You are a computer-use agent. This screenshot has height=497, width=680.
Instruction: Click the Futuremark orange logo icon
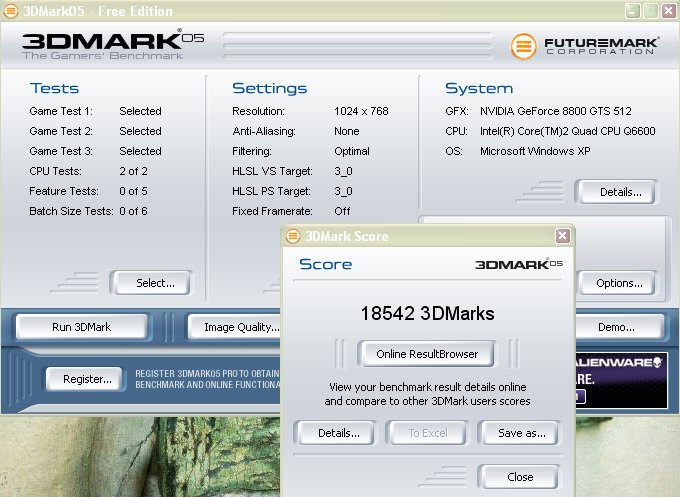coord(523,46)
